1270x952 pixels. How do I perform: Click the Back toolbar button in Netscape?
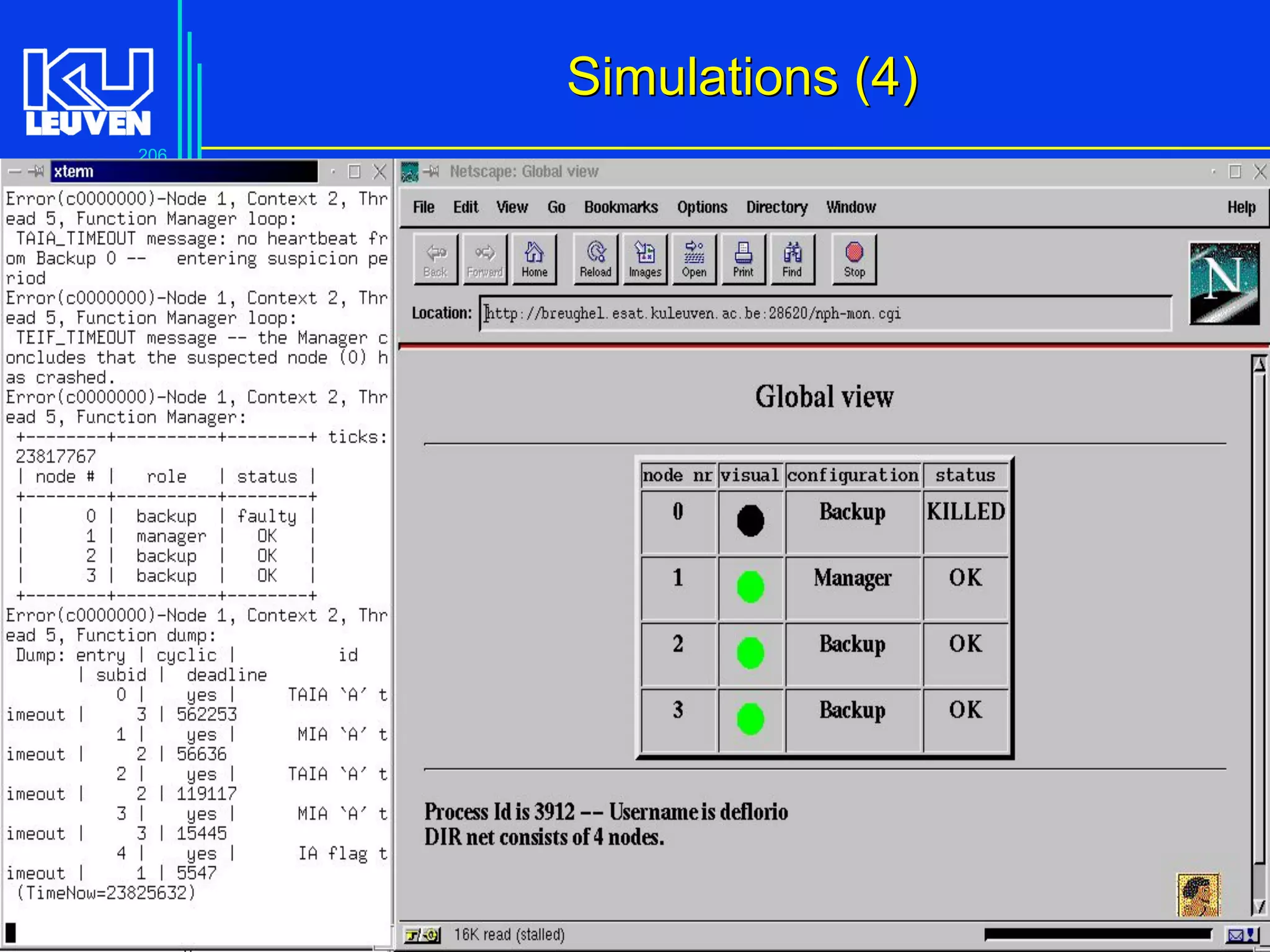[x=435, y=259]
